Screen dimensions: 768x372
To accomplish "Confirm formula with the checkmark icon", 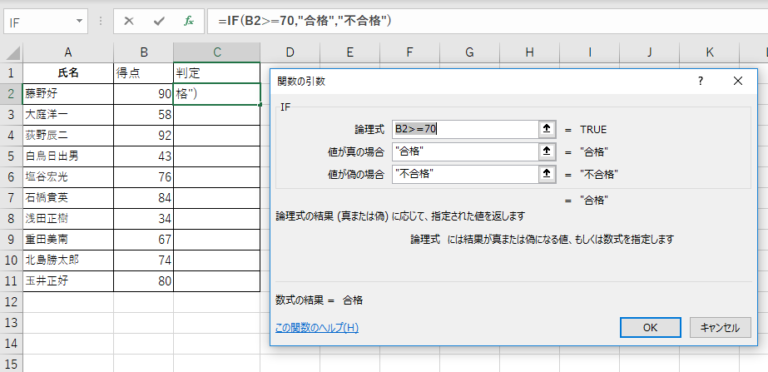I will (x=159, y=21).
